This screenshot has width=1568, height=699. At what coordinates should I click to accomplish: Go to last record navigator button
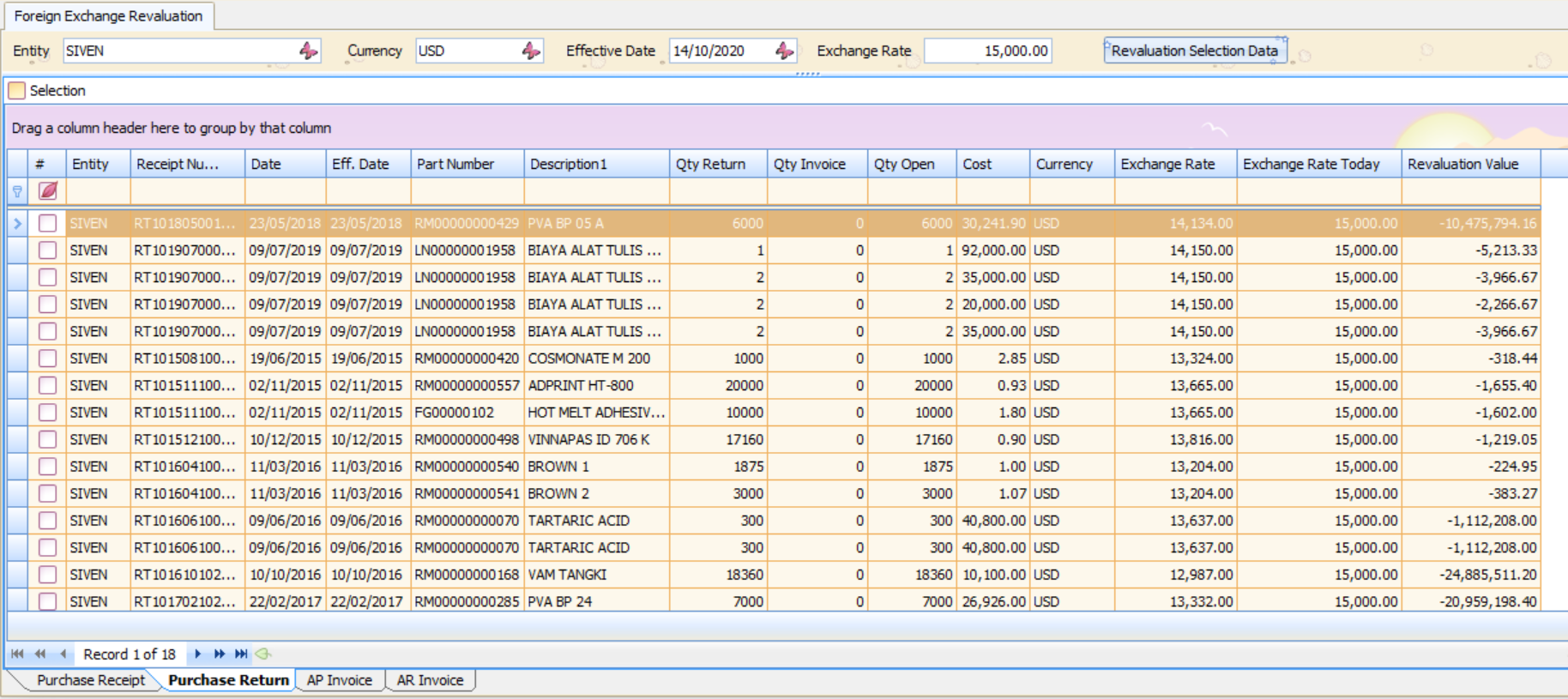tap(242, 654)
